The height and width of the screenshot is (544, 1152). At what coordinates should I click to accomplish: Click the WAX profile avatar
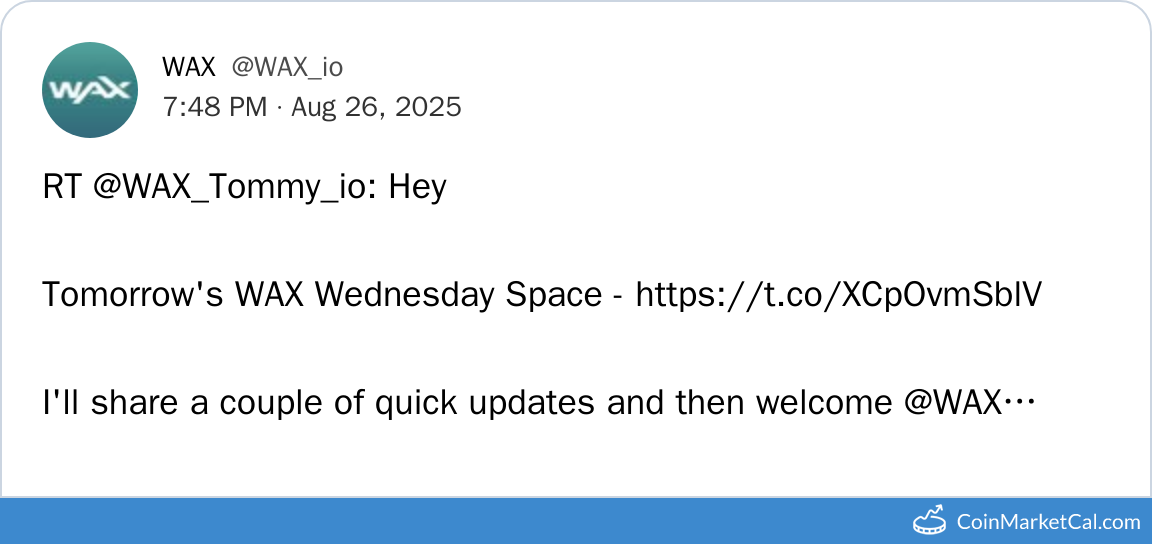click(90, 90)
